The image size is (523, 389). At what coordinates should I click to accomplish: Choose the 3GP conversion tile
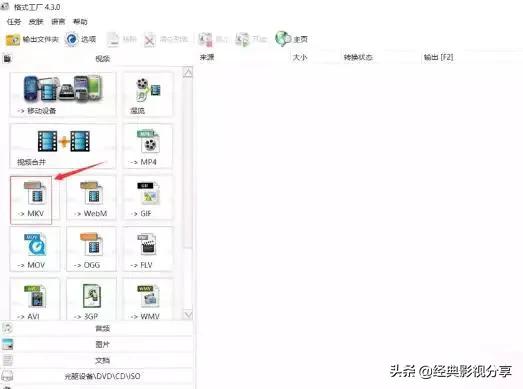tap(91, 300)
